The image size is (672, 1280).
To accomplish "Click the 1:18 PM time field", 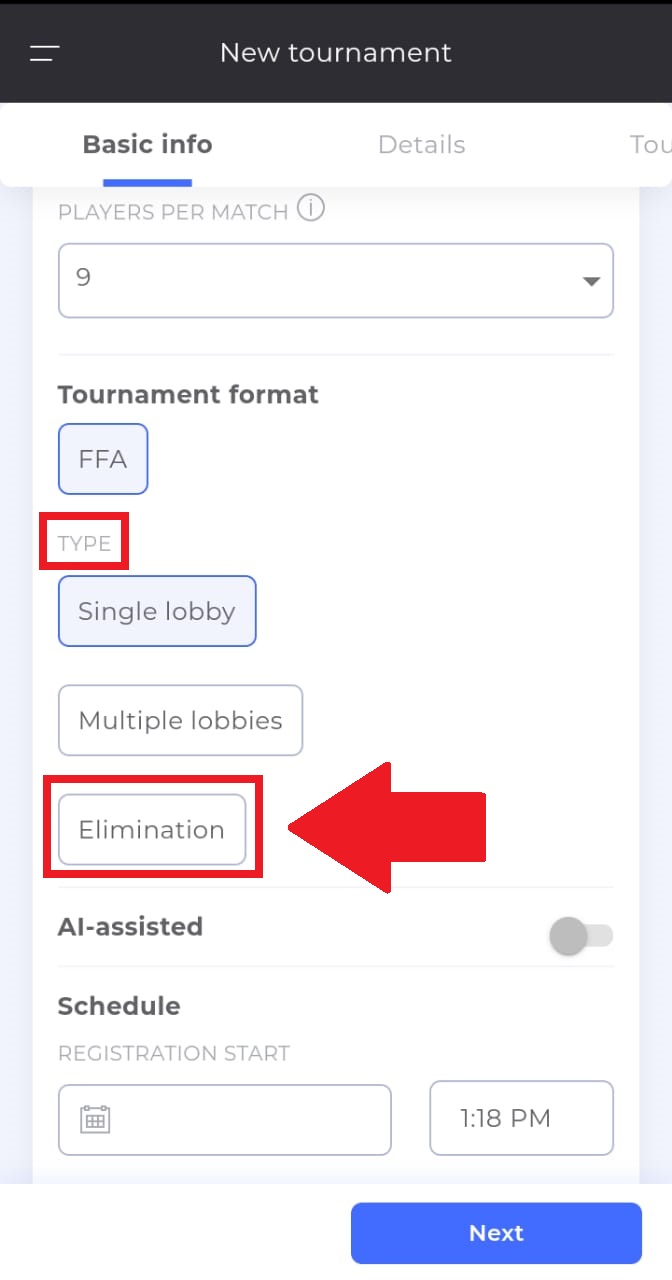I will pos(521,1118).
